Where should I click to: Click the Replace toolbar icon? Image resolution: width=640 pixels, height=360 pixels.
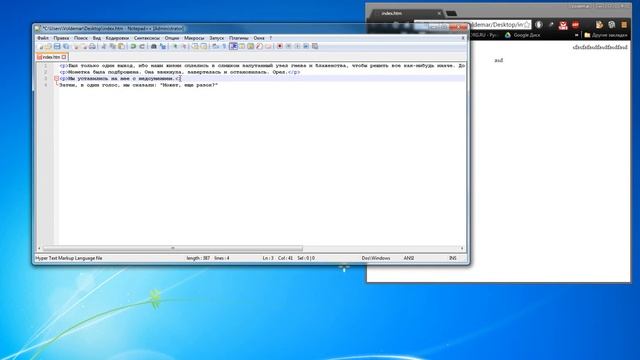point(163,47)
